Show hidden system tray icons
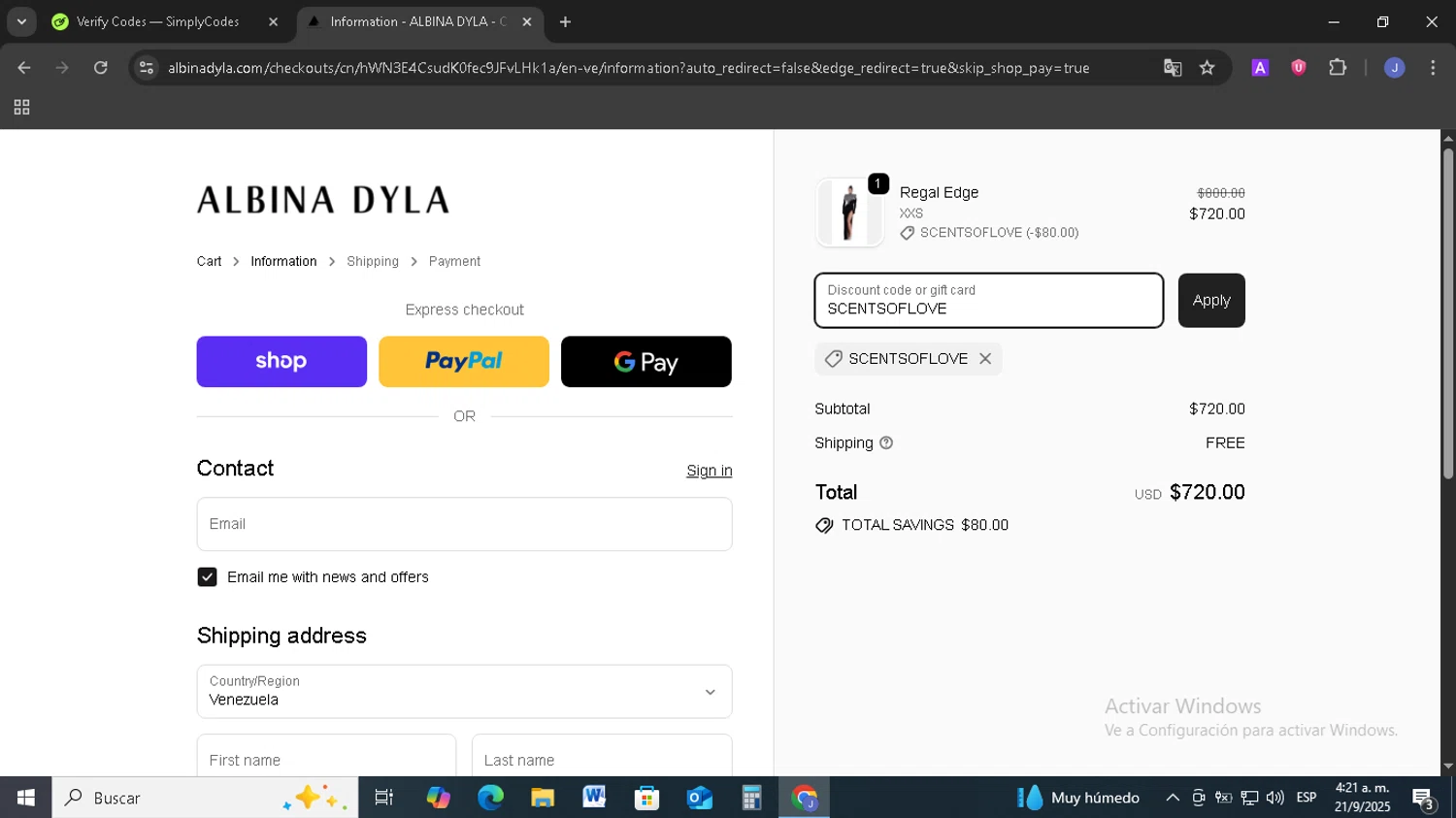The width and height of the screenshot is (1456, 818). 1173,798
